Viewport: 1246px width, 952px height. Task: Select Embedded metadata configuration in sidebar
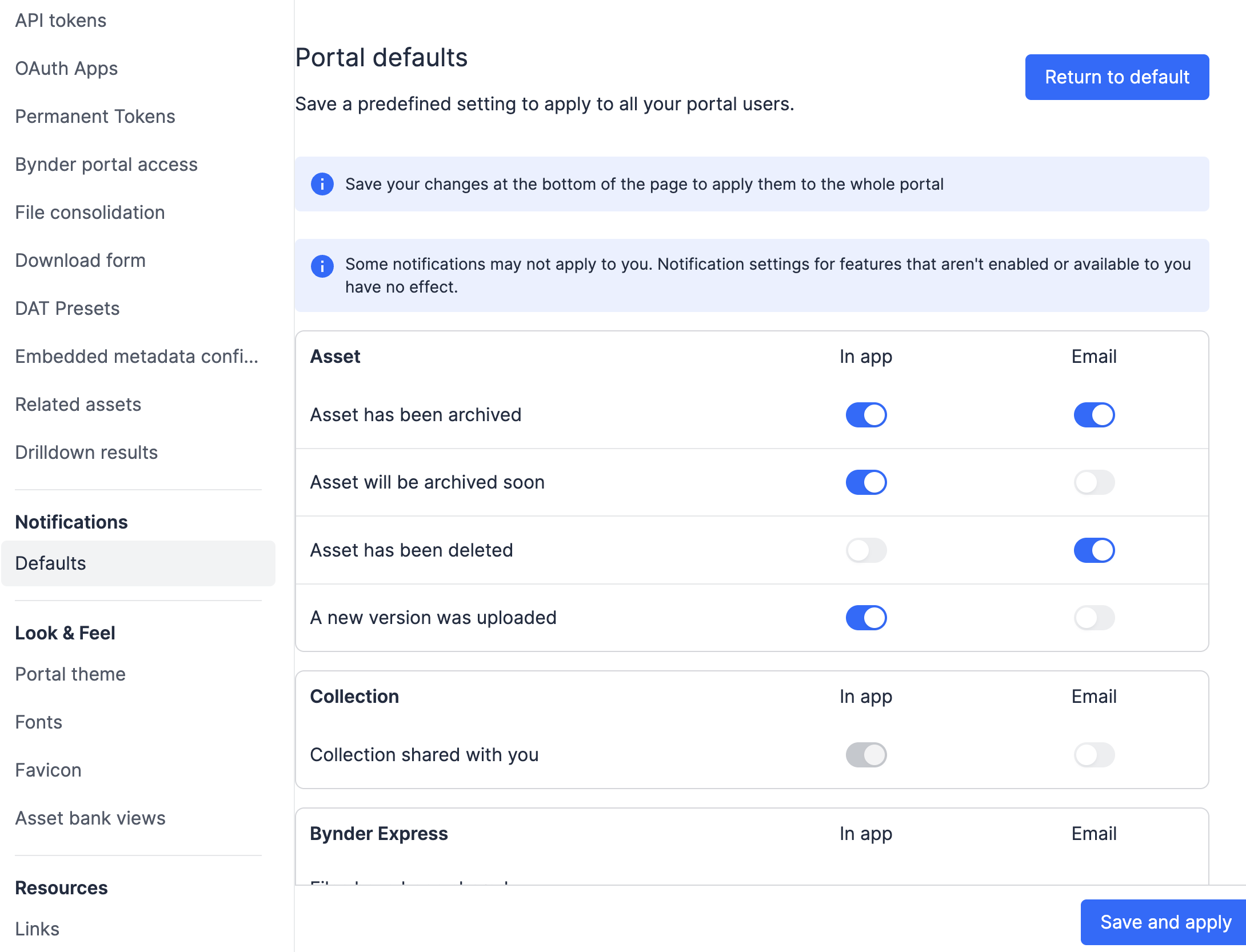pyautogui.click(x=137, y=357)
